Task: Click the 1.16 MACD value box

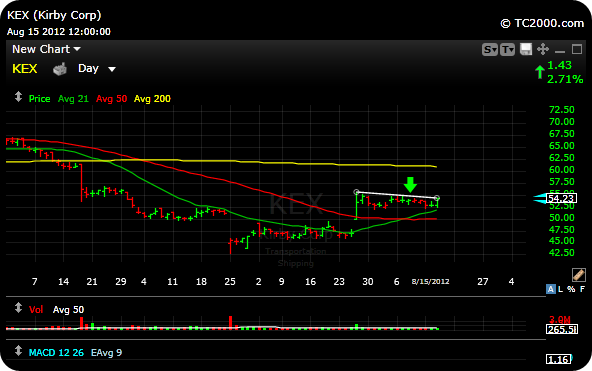Action: coord(558,359)
